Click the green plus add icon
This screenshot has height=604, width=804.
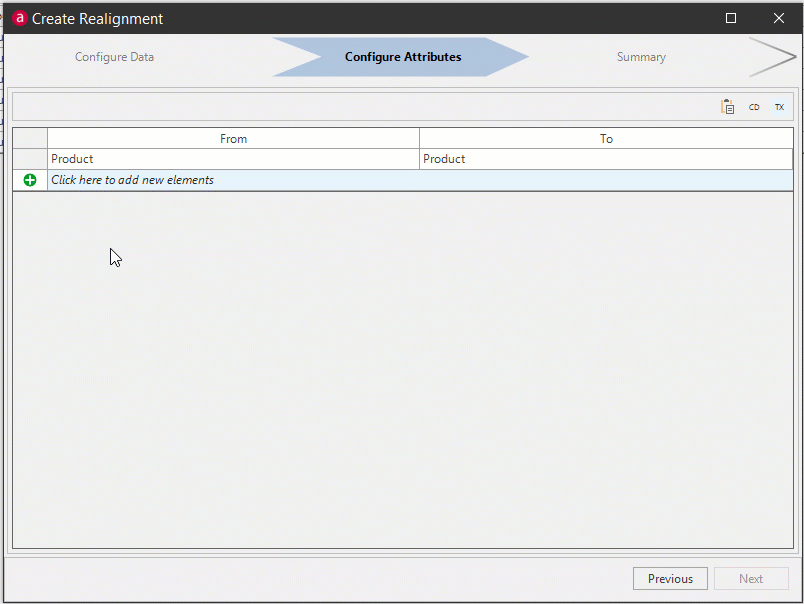coord(30,180)
